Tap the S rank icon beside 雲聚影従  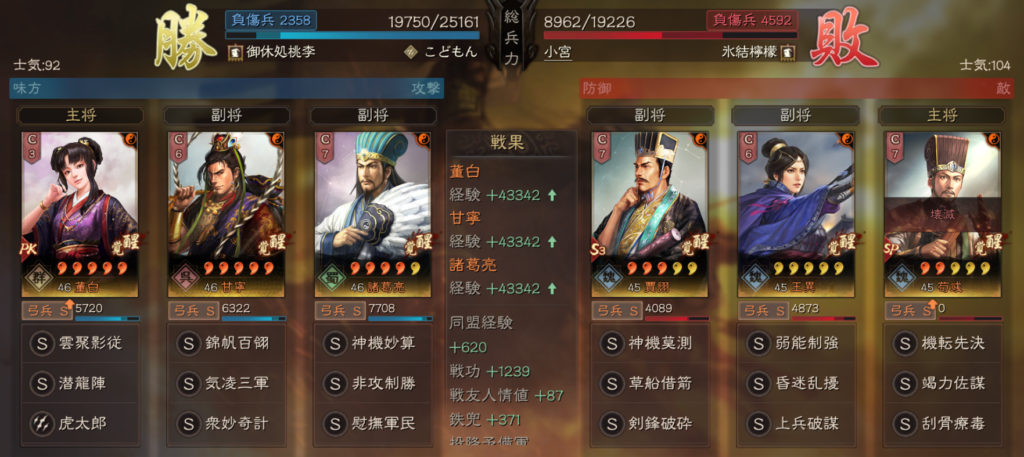[42, 343]
